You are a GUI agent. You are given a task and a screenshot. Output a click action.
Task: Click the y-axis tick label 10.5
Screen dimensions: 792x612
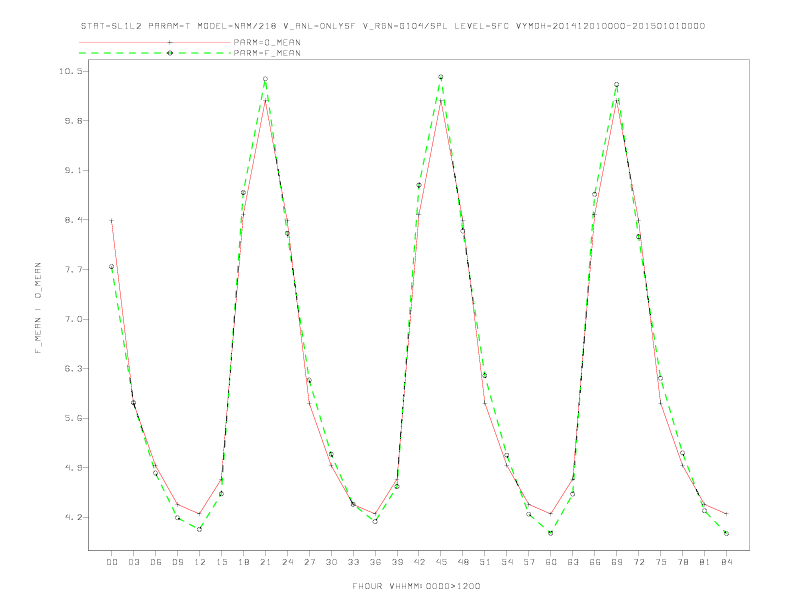point(70,71)
